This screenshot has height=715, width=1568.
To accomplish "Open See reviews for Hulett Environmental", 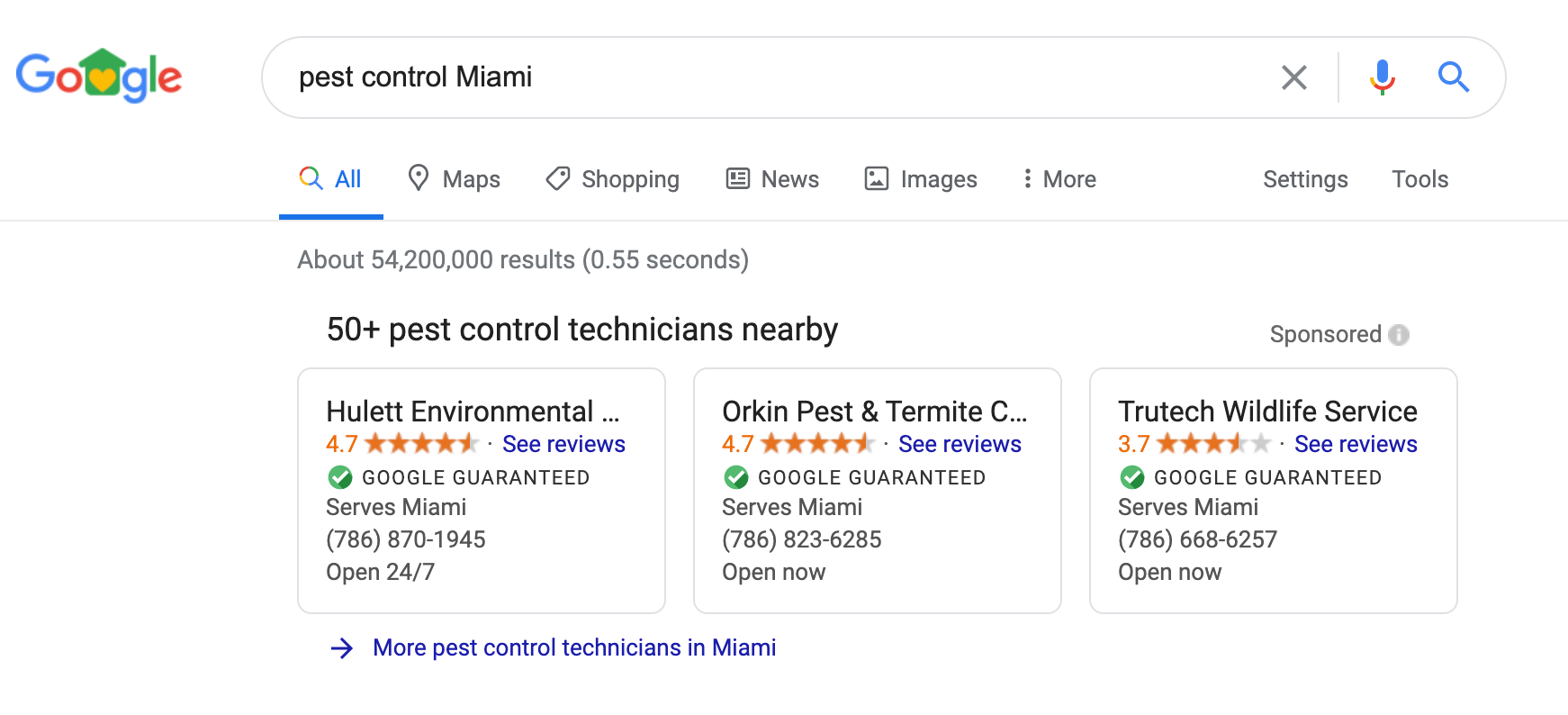I will click(563, 444).
